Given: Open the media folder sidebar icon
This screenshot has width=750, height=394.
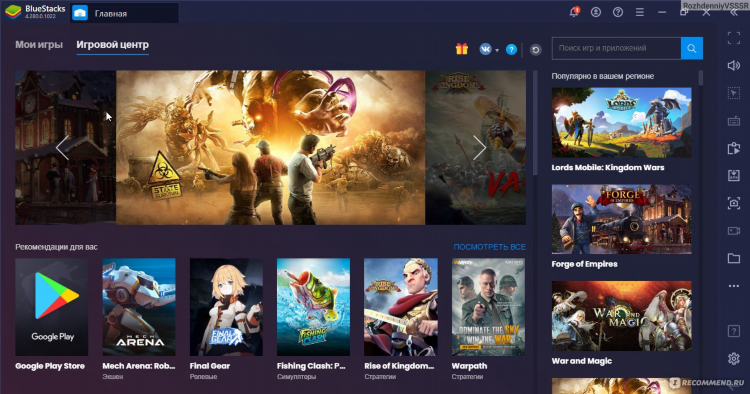Looking at the screenshot, I should [x=734, y=259].
